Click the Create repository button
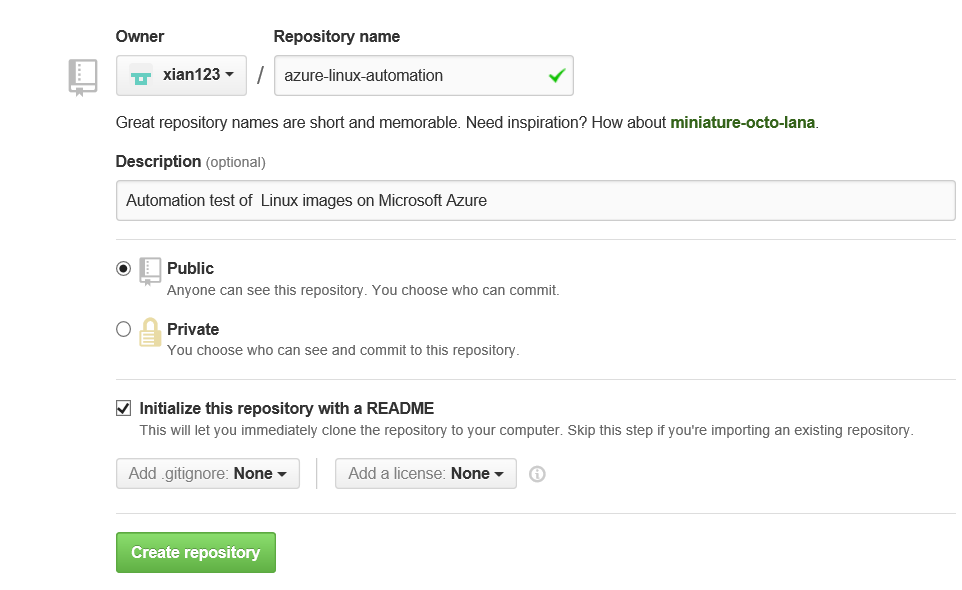The height and width of the screenshot is (590, 962). [196, 553]
